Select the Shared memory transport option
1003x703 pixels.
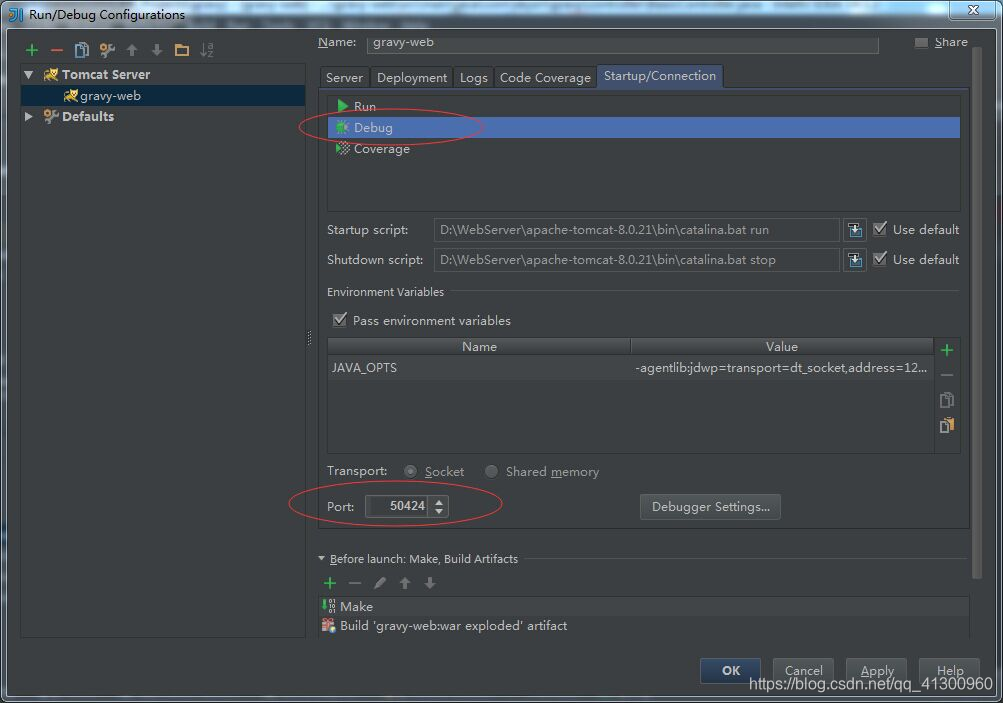pos(491,471)
